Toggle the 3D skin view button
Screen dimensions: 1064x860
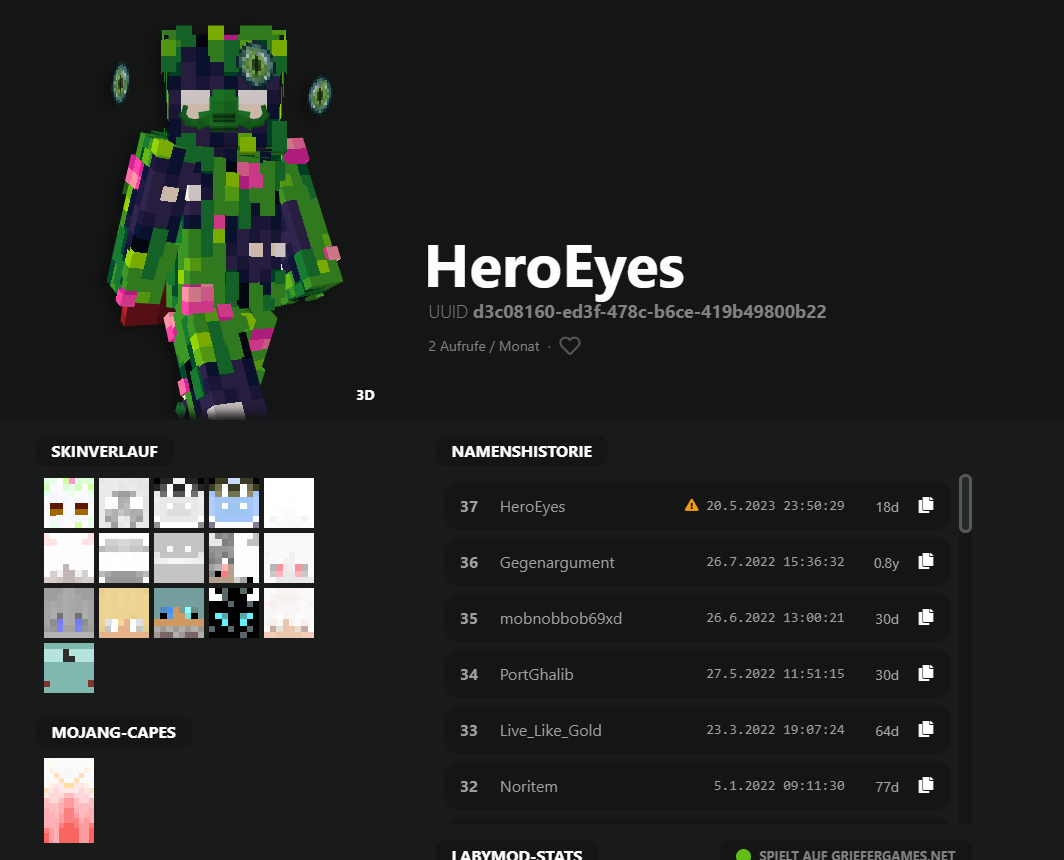tap(365, 395)
